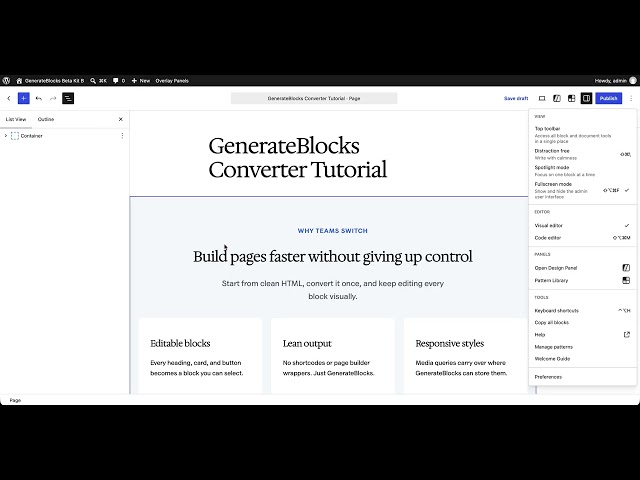Screen dimensions: 640x480
Task: Enable Top toolbar option
Action: pos(582,134)
